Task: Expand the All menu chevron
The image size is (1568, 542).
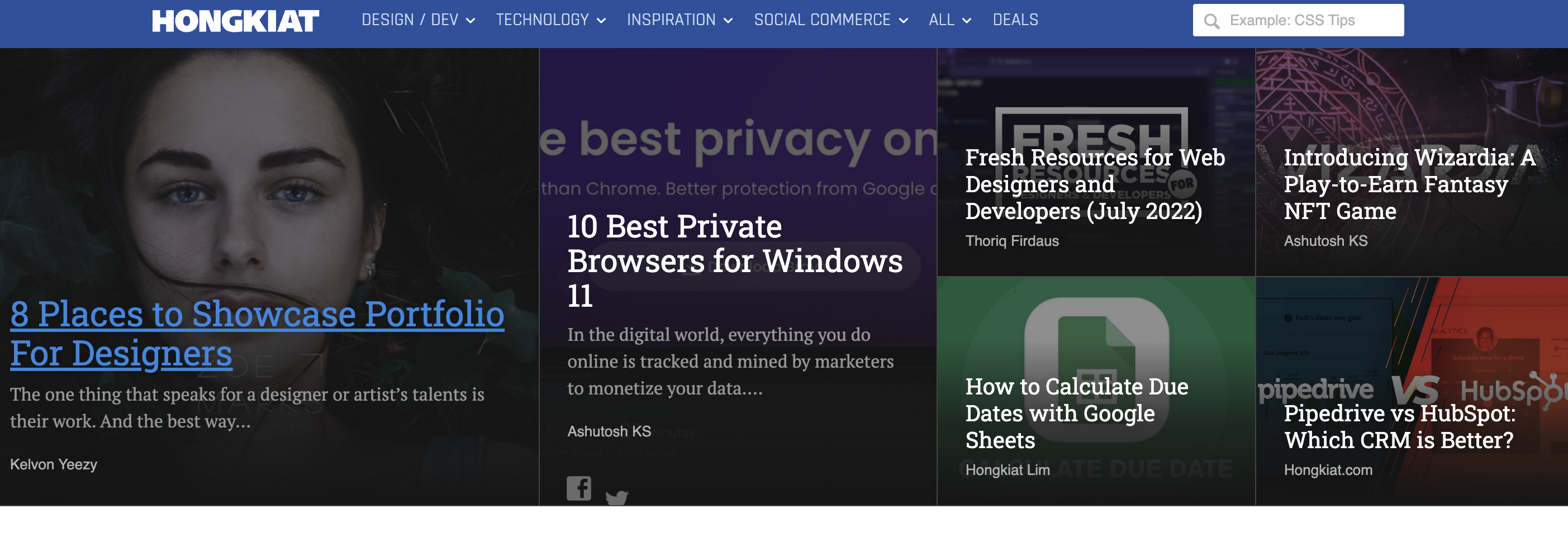Action: click(967, 21)
